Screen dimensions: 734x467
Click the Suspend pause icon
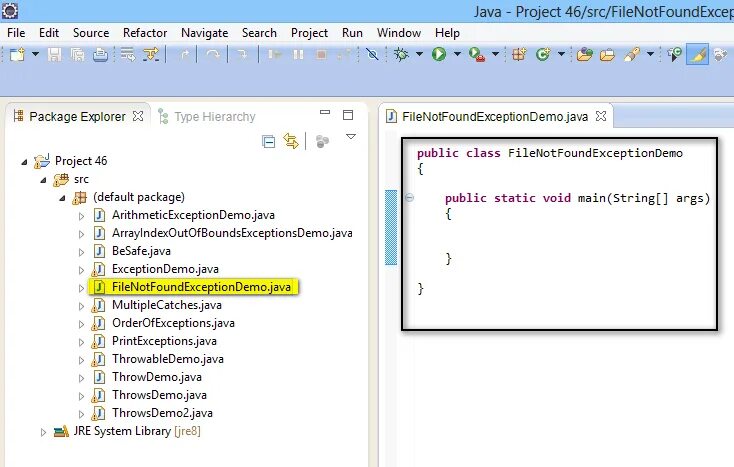tap(298, 54)
